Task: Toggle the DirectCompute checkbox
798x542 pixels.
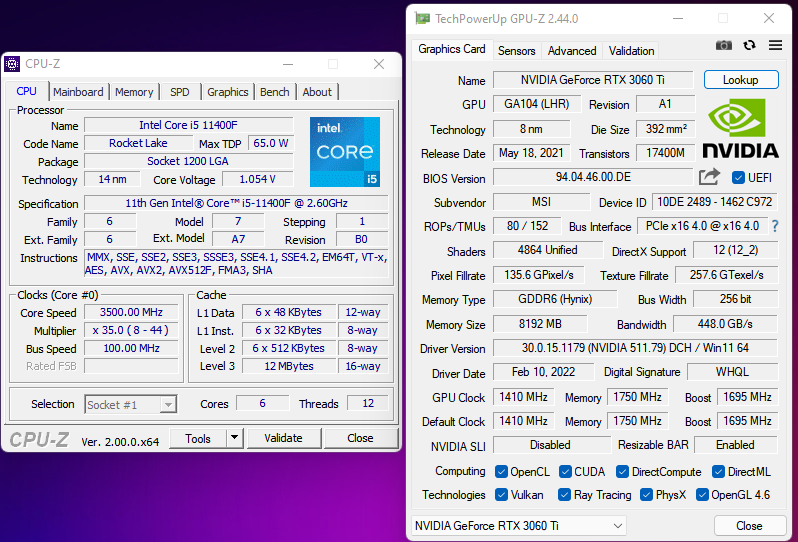Action: [622, 472]
